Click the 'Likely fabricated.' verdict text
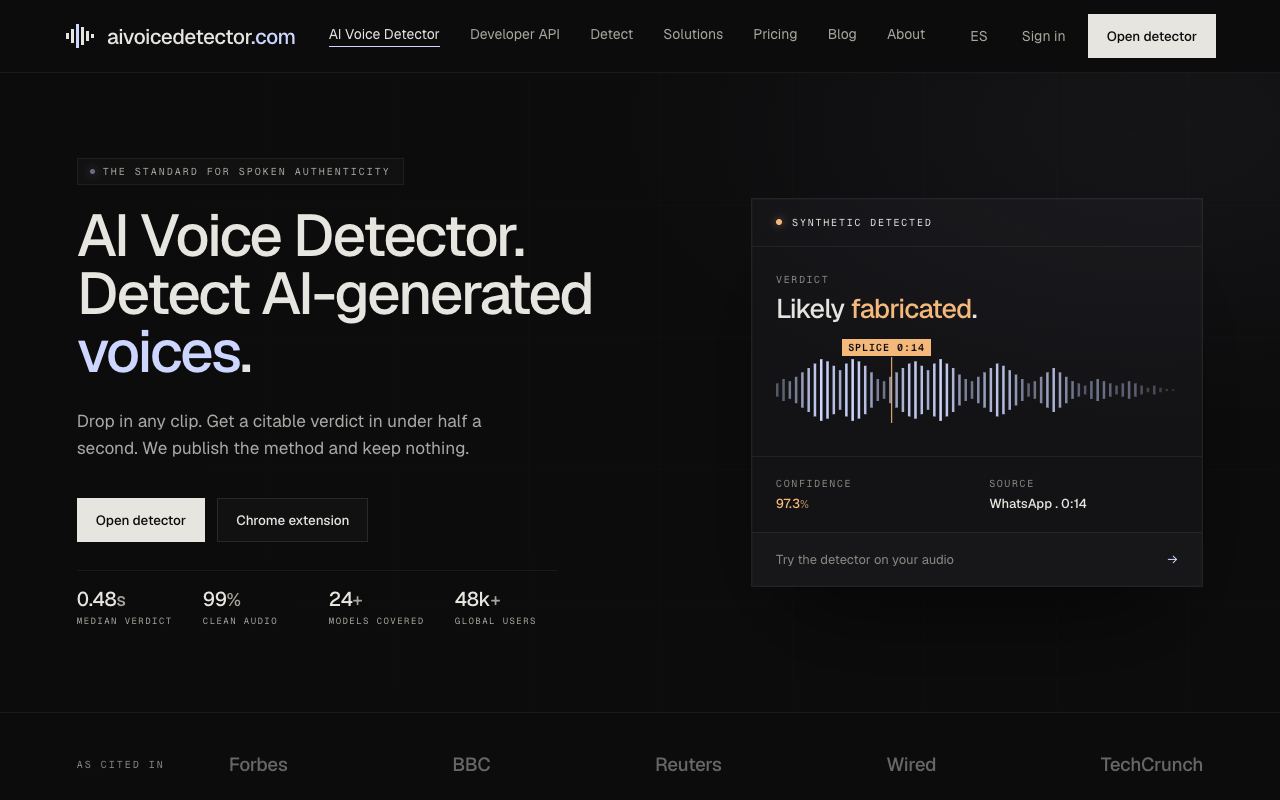1280x800 pixels. pos(877,309)
